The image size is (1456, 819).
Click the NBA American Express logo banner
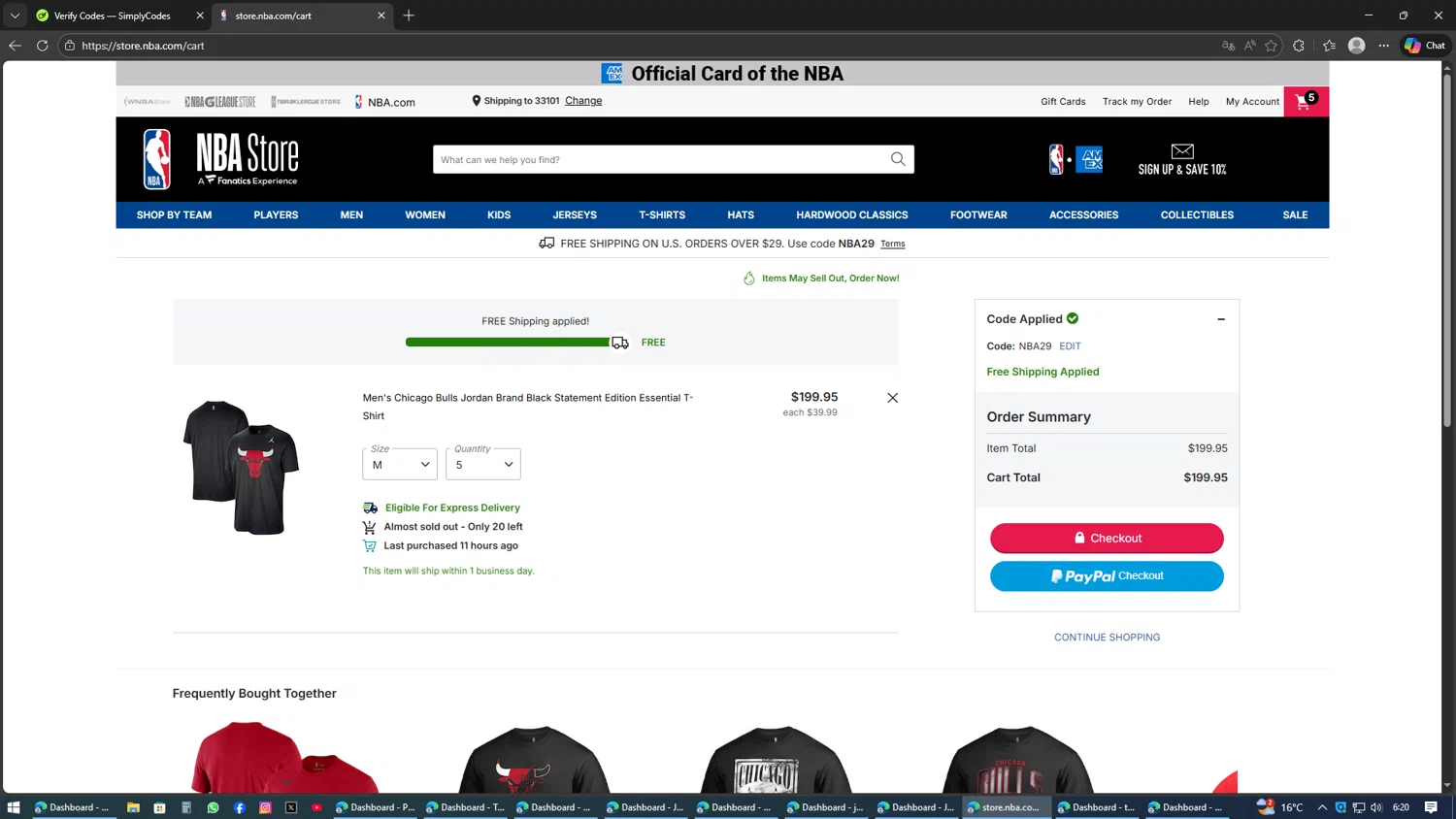[1075, 159]
